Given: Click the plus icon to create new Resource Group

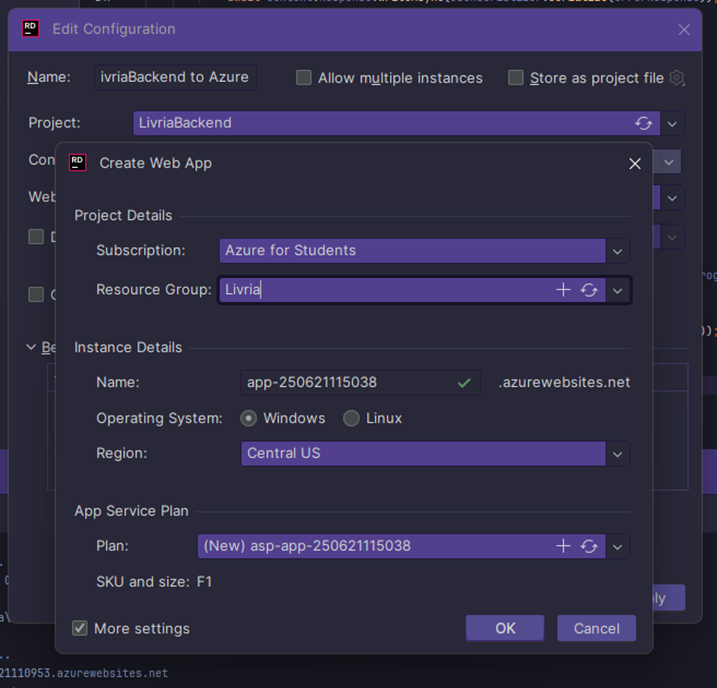Looking at the screenshot, I should tap(563, 290).
